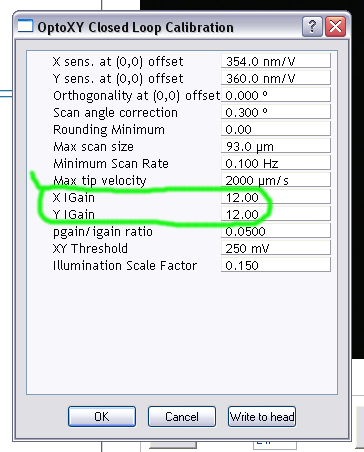Edit the Illumination Scale Factor value
364x452 pixels.
[x=276, y=265]
